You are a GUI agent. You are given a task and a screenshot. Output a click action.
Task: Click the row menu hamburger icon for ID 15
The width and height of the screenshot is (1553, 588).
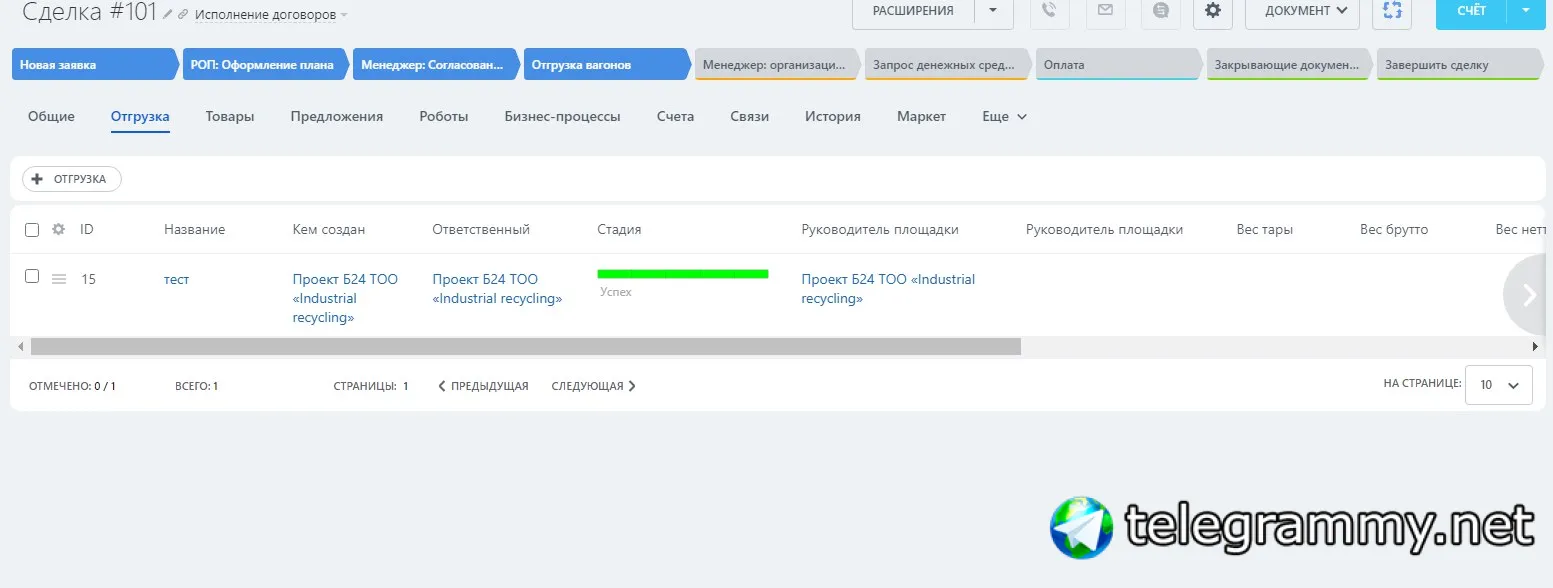pyautogui.click(x=59, y=279)
